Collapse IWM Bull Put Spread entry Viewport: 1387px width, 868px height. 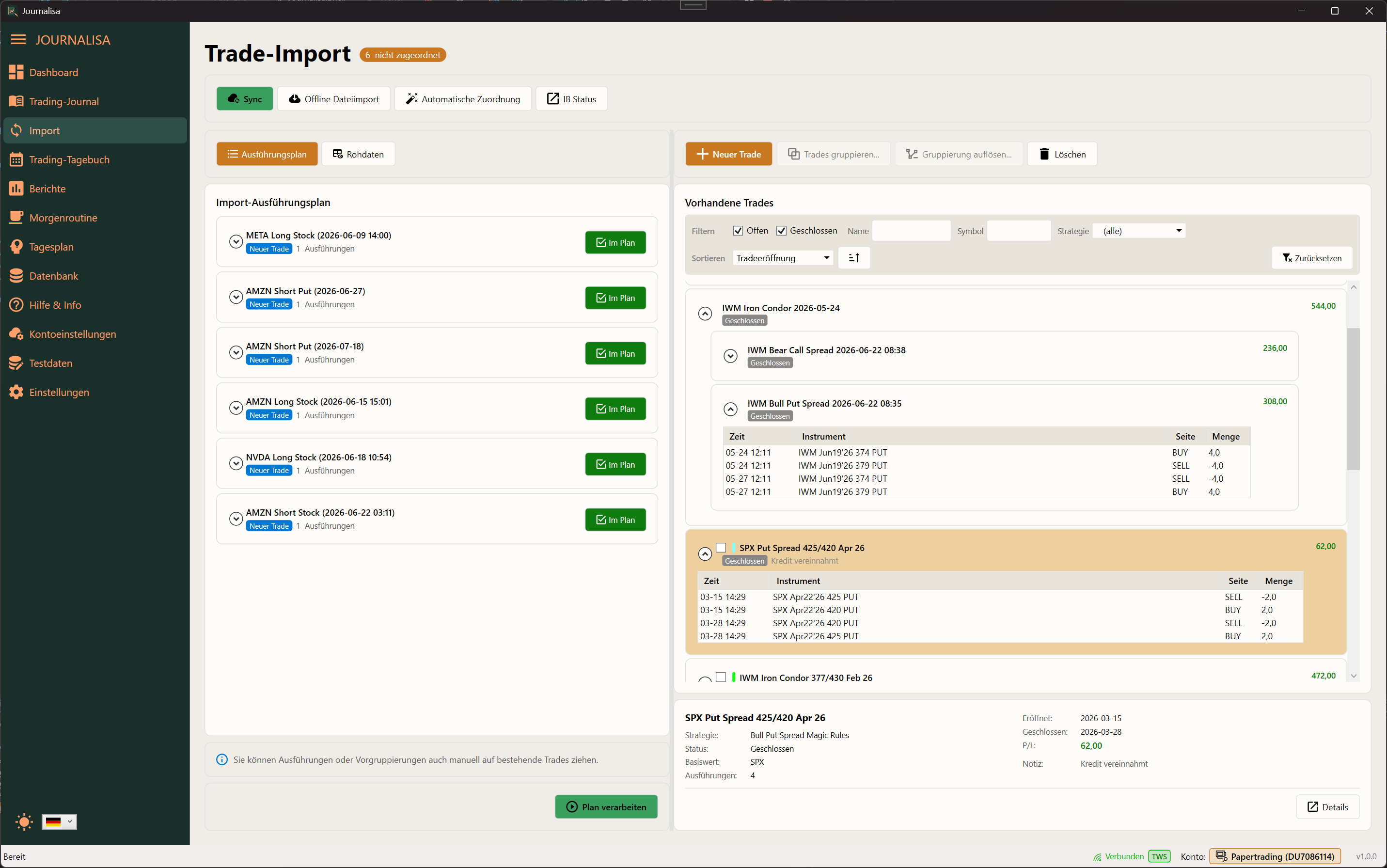(730, 410)
